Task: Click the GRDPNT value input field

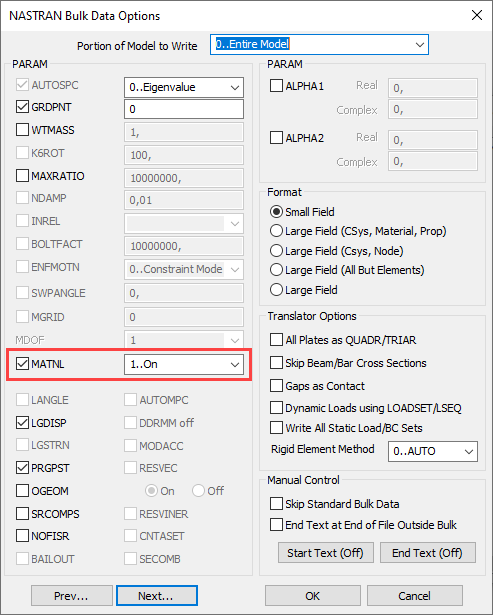Action: pyautogui.click(x=184, y=109)
